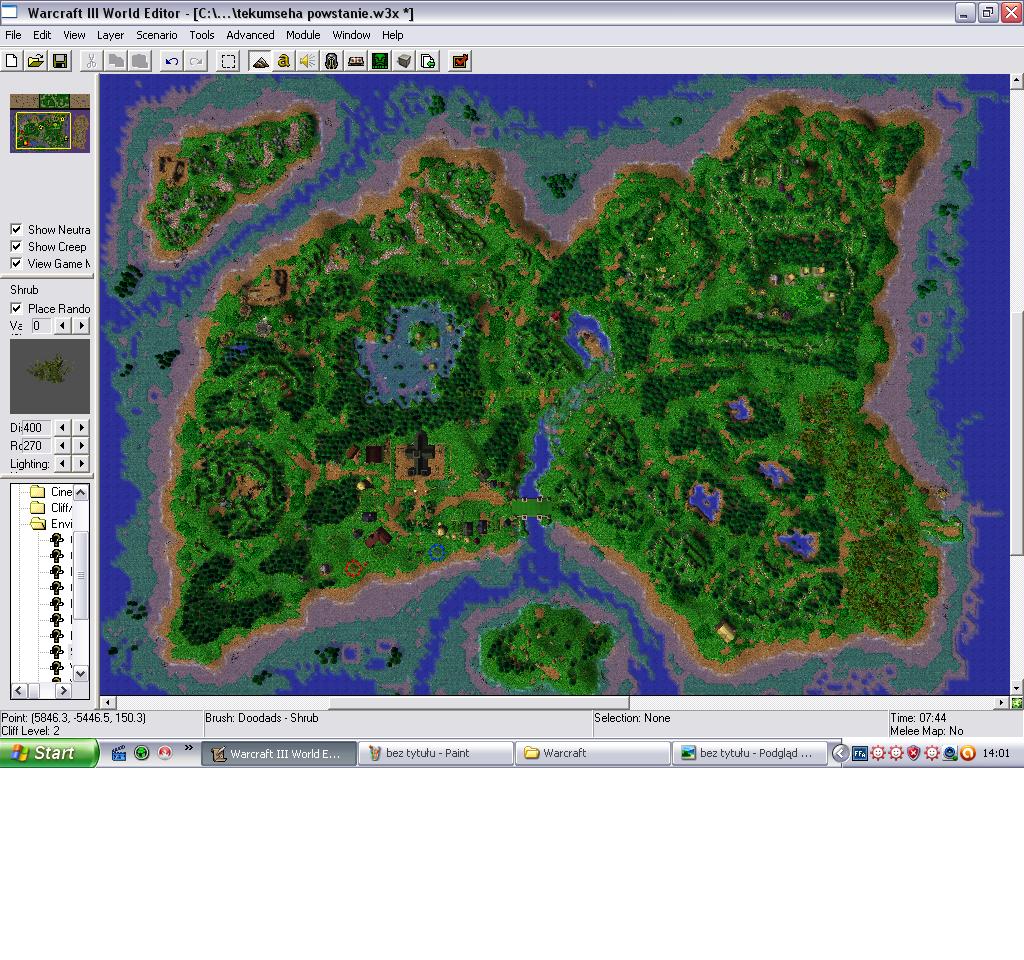Undo the last action with the blue arrow

click(171, 61)
